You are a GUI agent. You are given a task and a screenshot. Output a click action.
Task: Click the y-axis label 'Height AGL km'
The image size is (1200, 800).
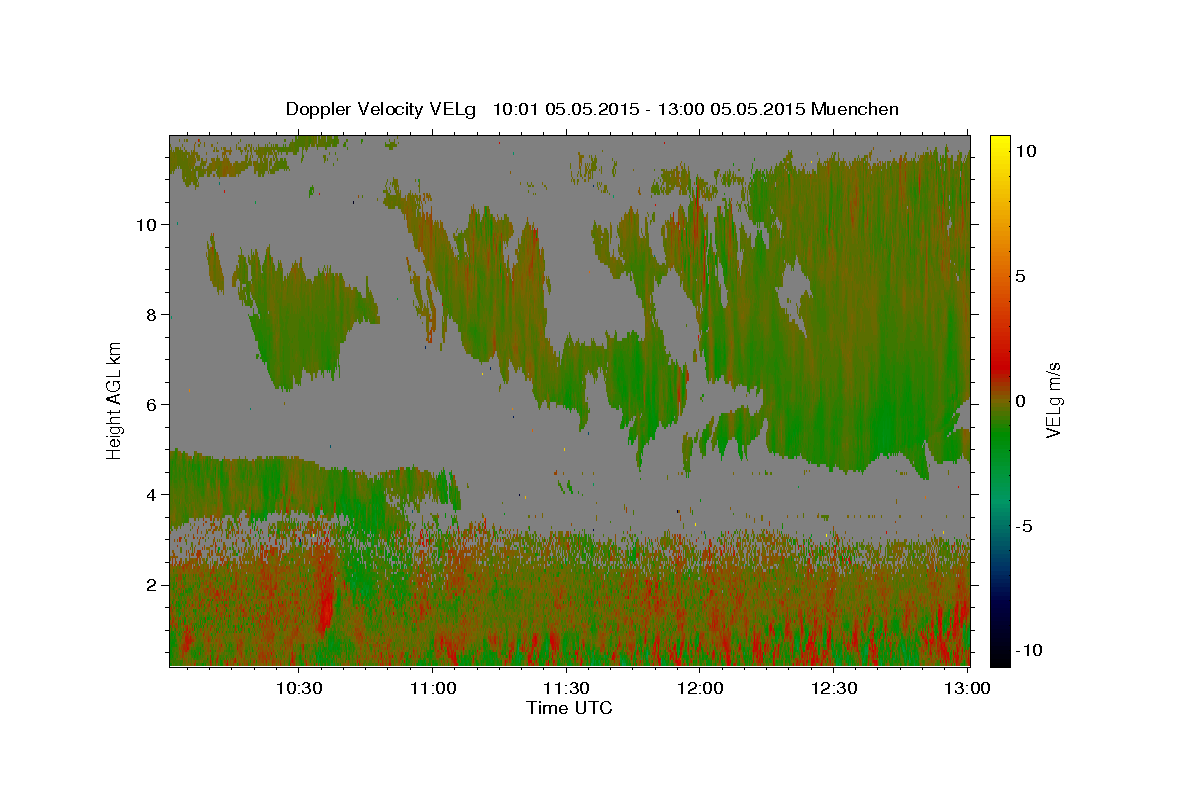tap(114, 399)
